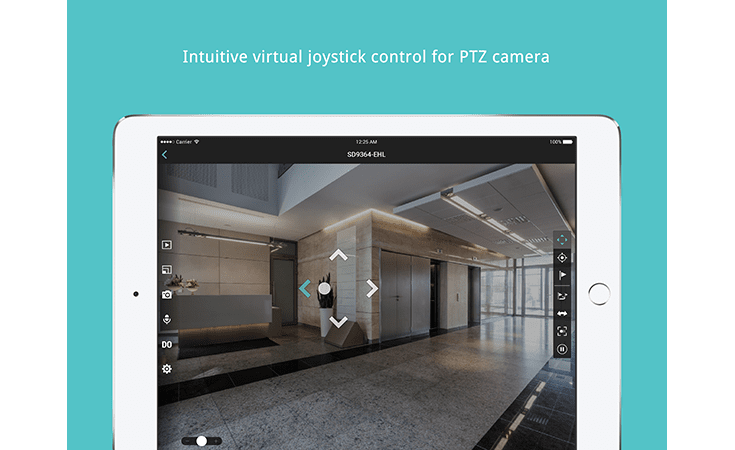Pan camera right with right chevron
The width and height of the screenshot is (735, 450).
tap(372, 288)
